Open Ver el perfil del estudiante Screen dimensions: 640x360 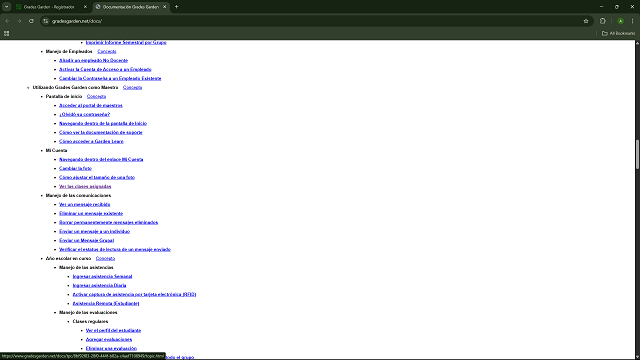[x=113, y=330]
